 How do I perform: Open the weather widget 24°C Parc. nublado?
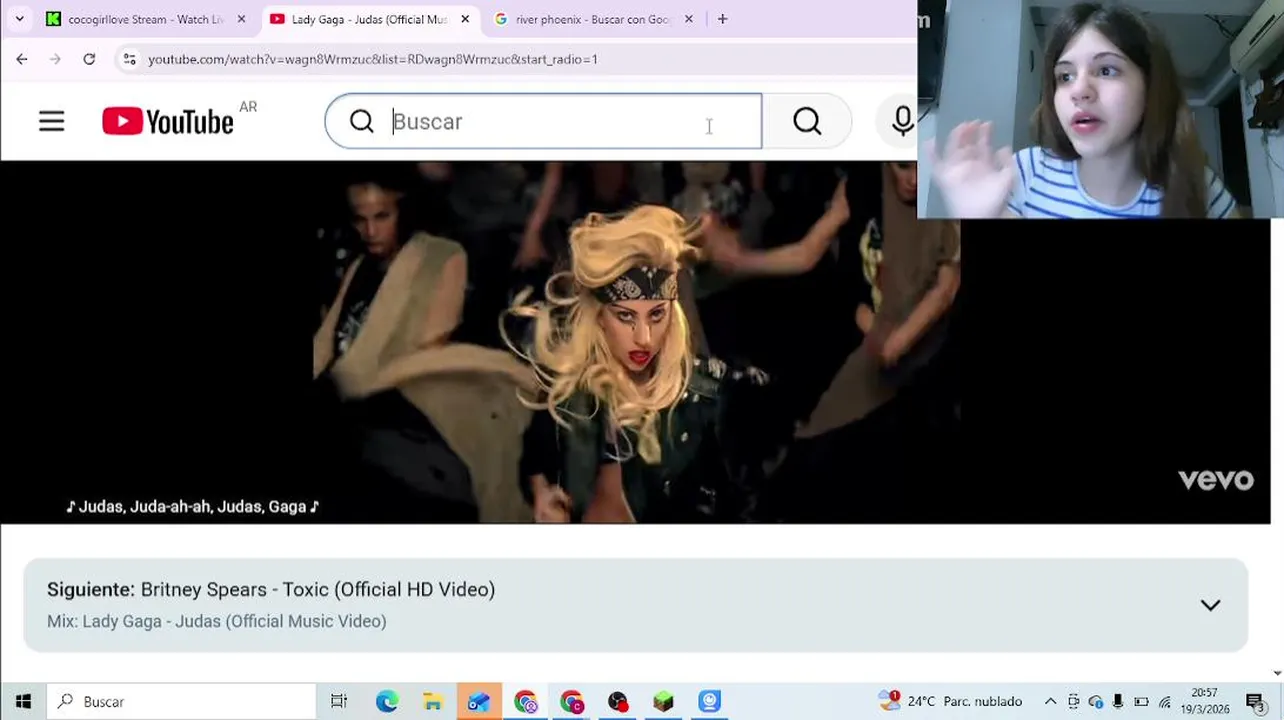950,701
